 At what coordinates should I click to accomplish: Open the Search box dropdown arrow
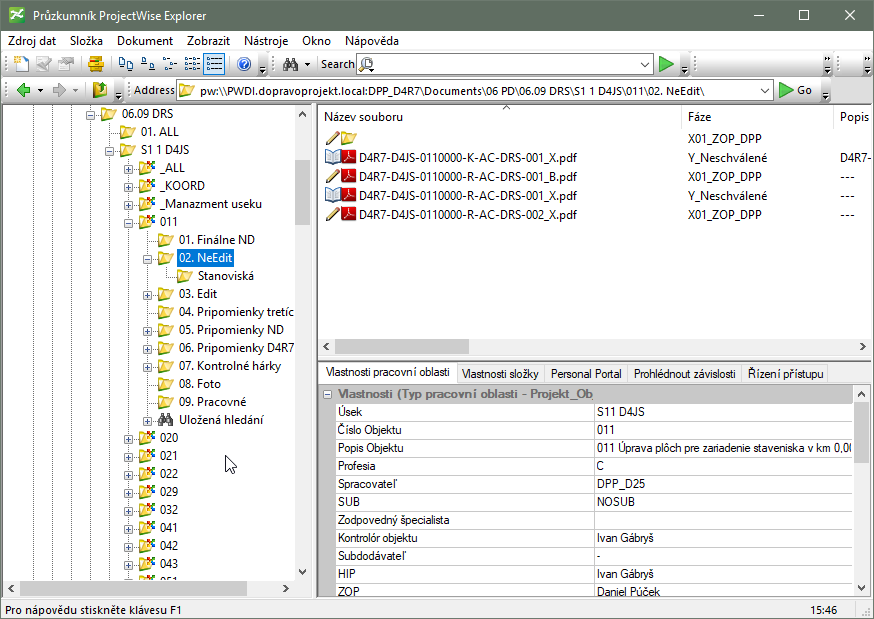(644, 64)
